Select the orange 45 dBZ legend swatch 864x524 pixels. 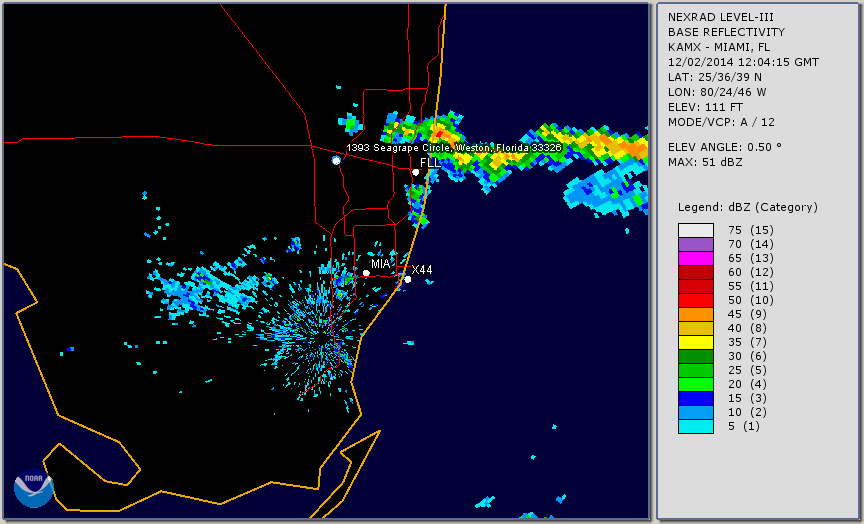(x=696, y=314)
